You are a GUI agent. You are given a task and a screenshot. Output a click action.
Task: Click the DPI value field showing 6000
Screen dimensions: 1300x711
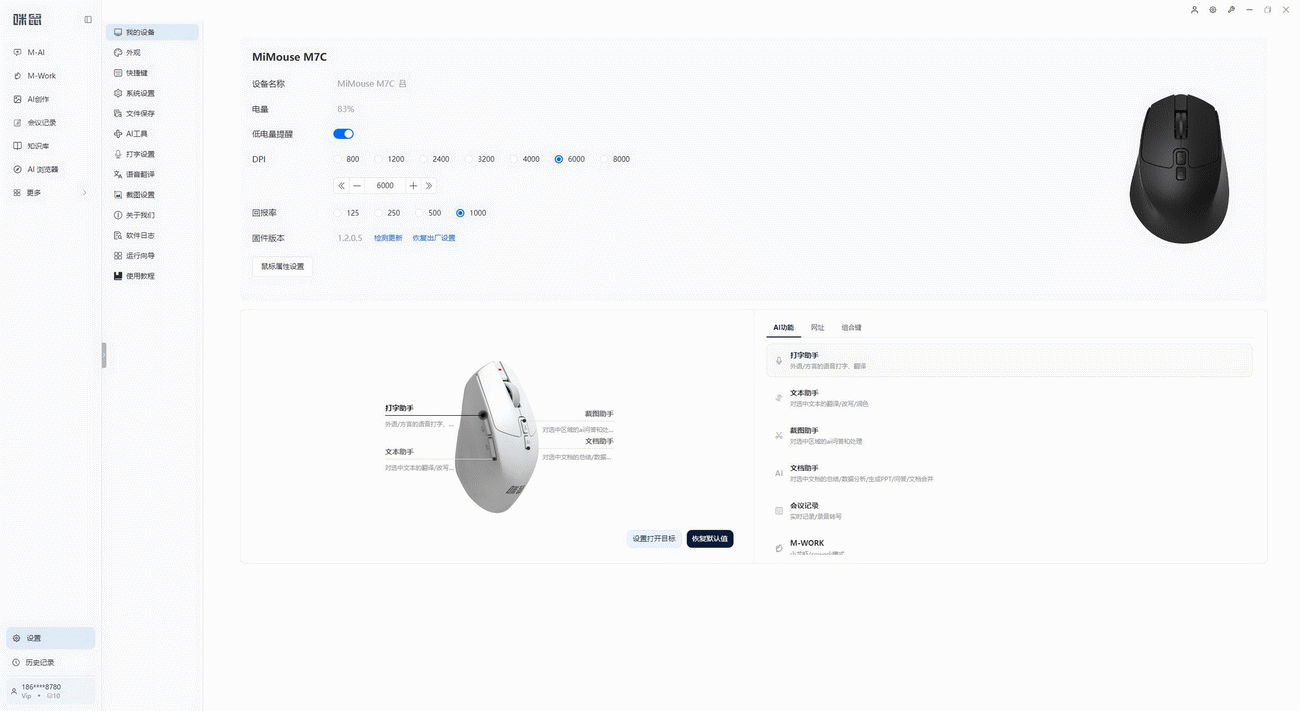(385, 186)
